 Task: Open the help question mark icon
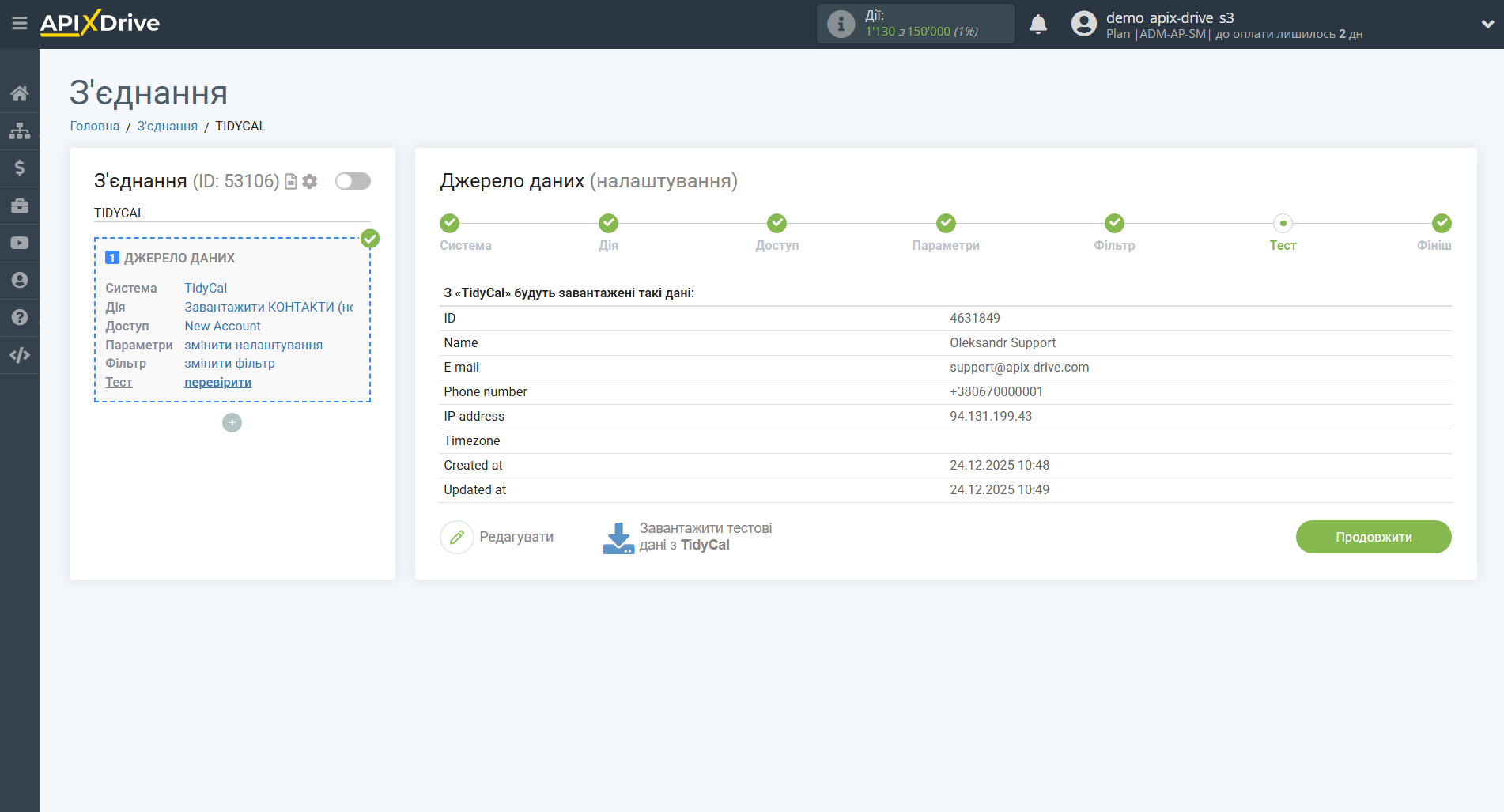coord(19,317)
